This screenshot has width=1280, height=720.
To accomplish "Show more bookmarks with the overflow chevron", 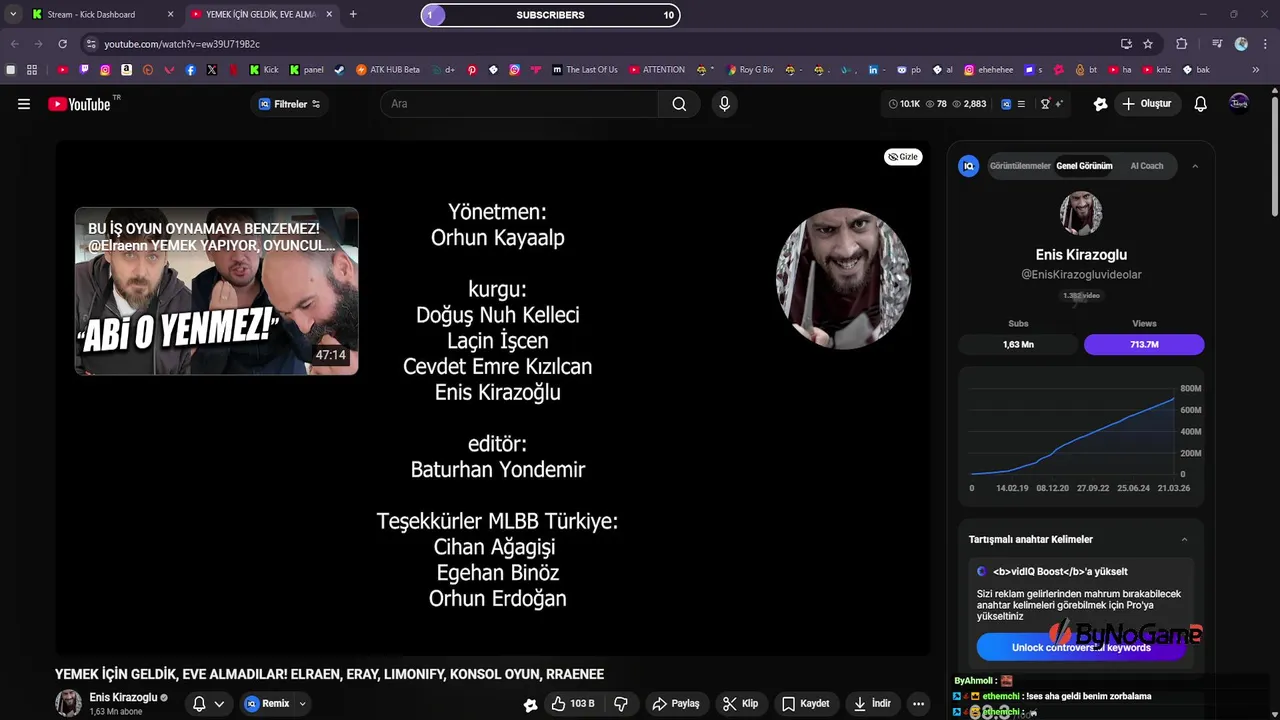I will click(x=1256, y=70).
